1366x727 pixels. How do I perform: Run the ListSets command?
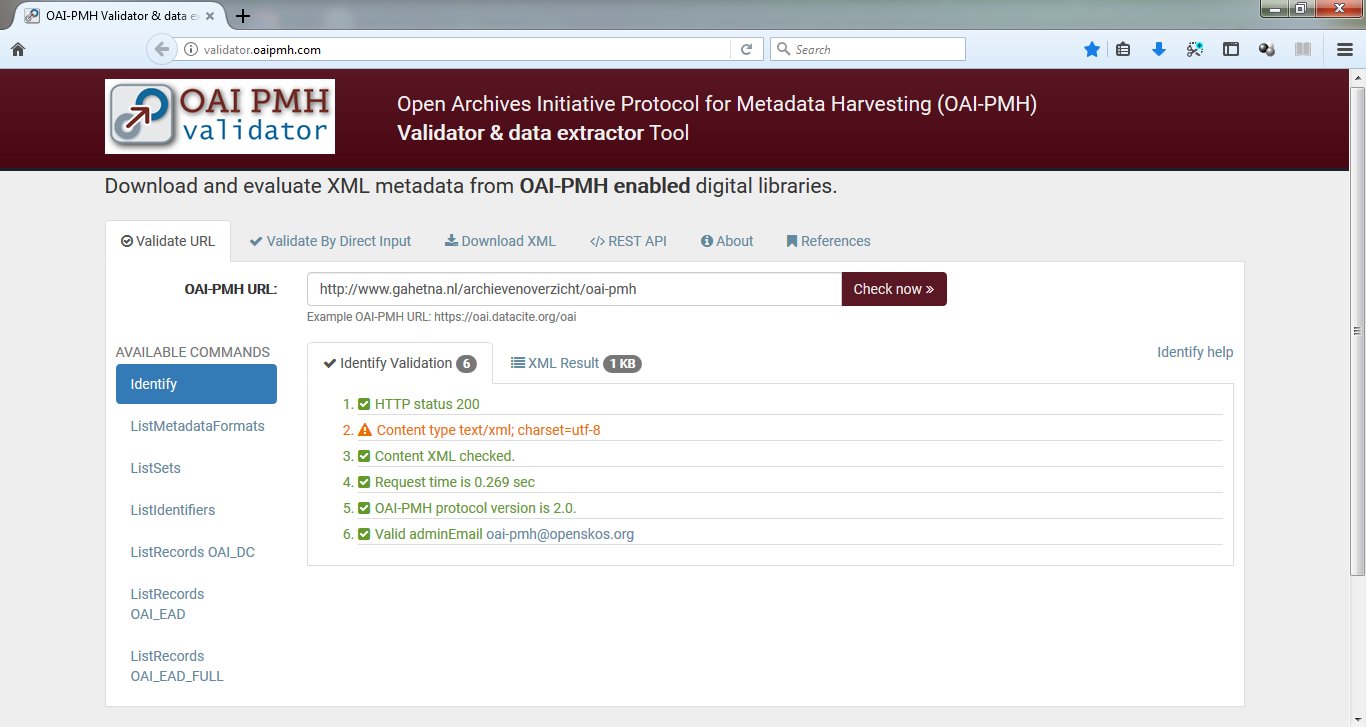(x=155, y=468)
